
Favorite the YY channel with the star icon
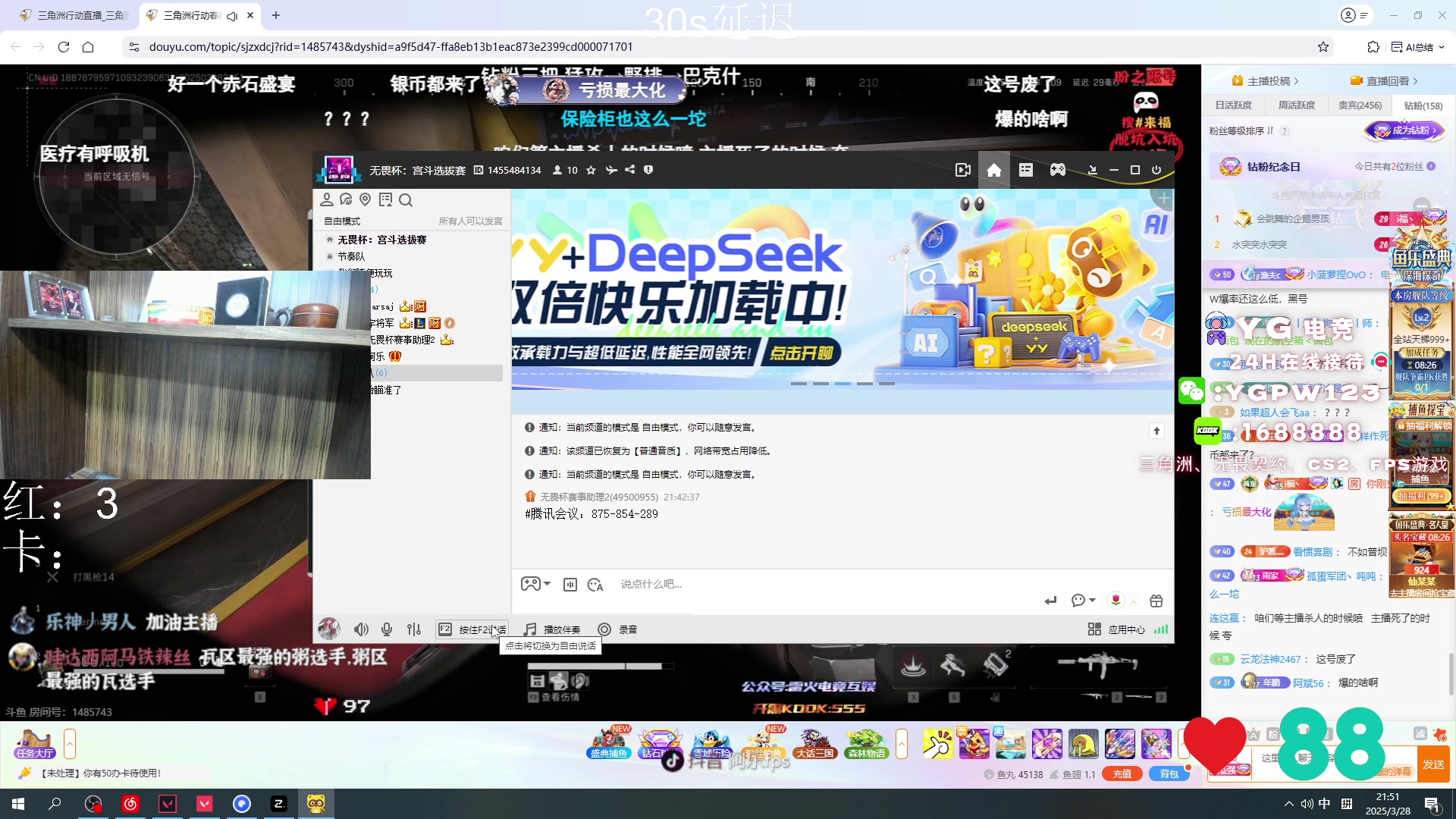[x=591, y=171]
